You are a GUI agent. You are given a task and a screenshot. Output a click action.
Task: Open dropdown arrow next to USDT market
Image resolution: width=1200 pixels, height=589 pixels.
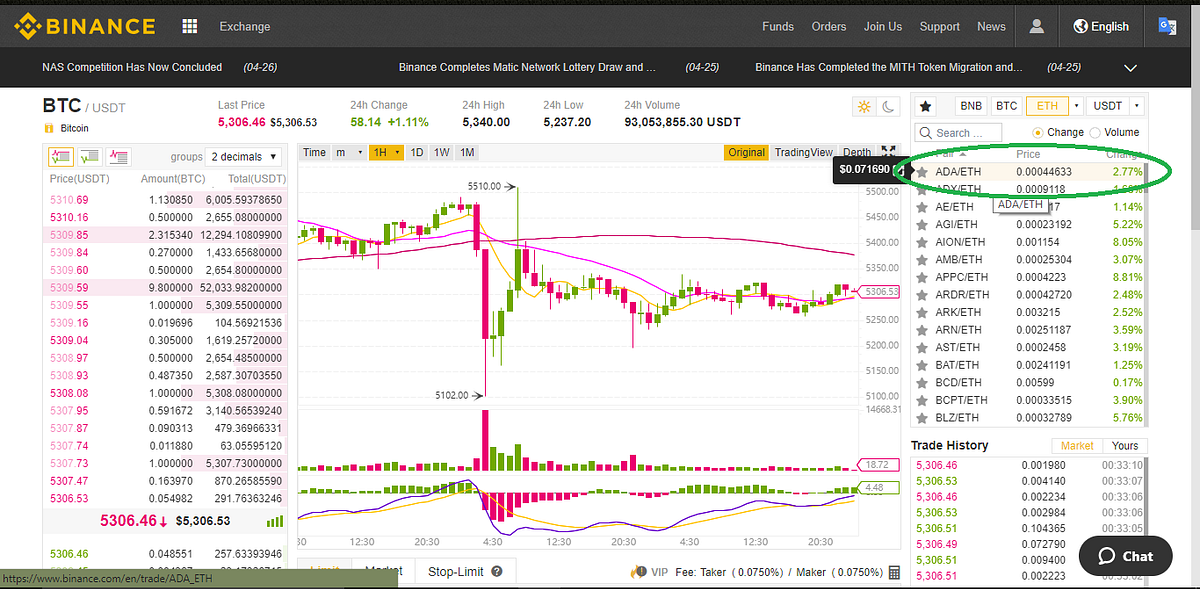click(x=1138, y=106)
